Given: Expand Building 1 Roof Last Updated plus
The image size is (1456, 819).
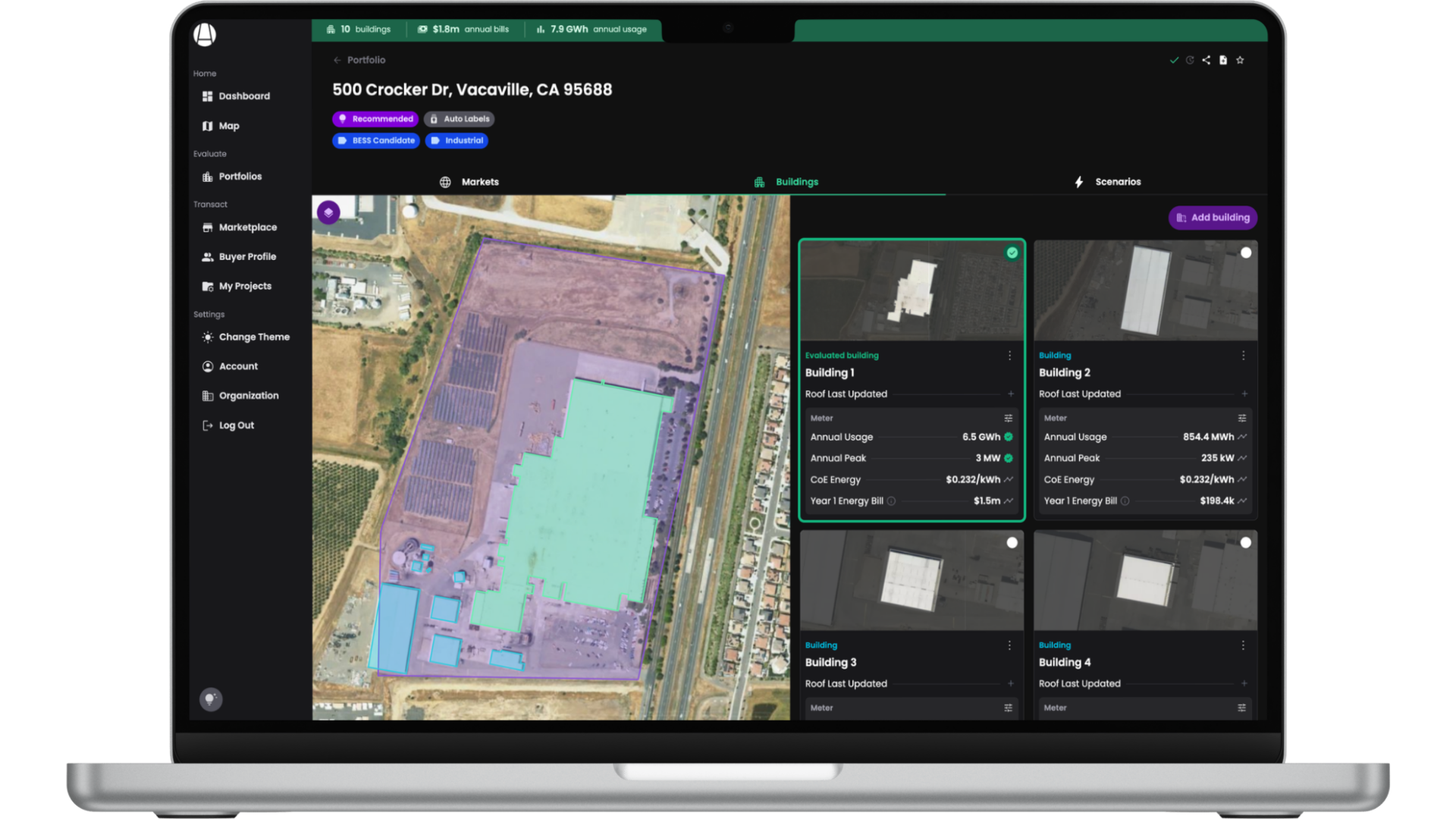Looking at the screenshot, I should point(1011,394).
